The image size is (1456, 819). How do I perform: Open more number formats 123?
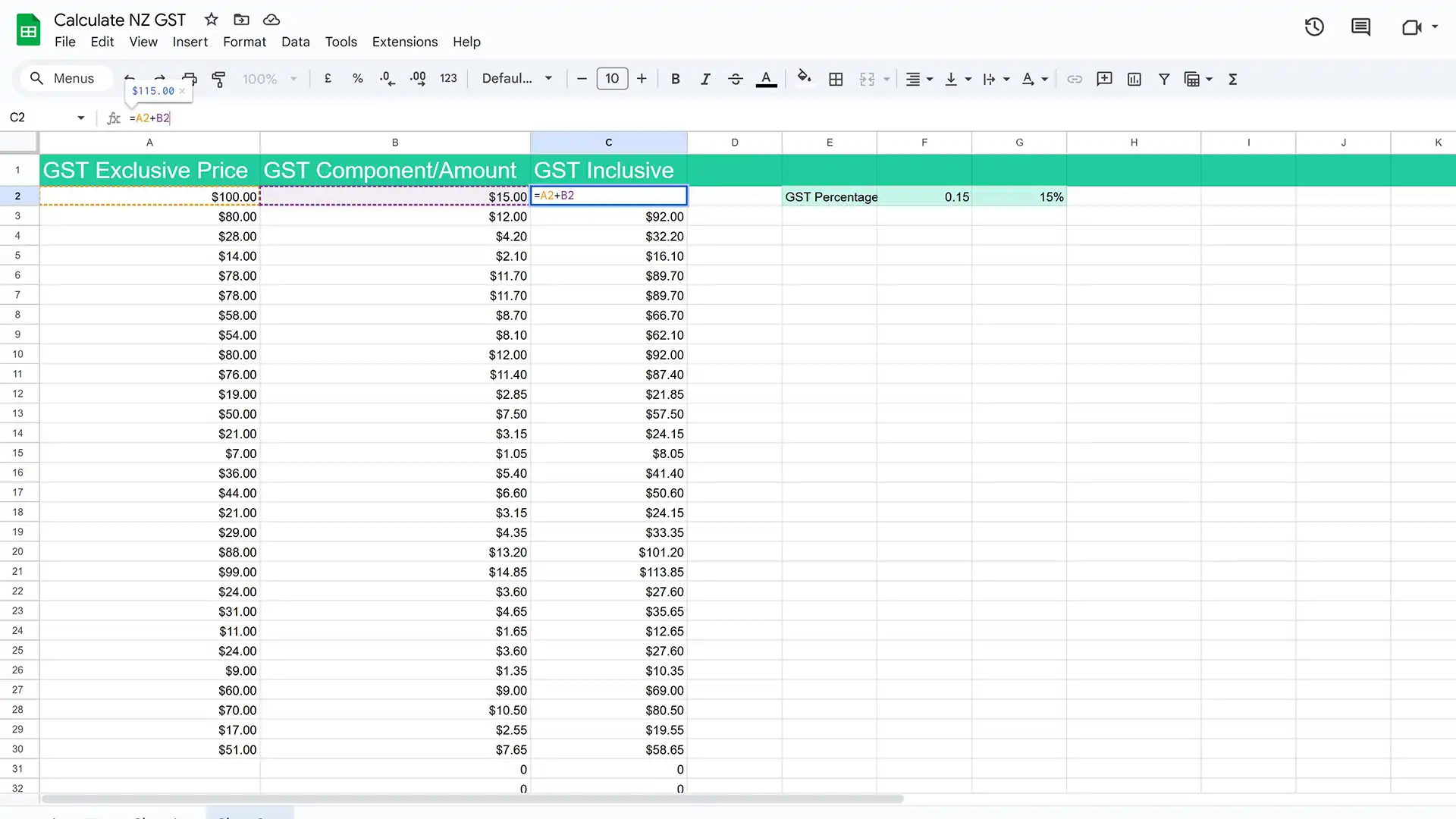click(448, 79)
